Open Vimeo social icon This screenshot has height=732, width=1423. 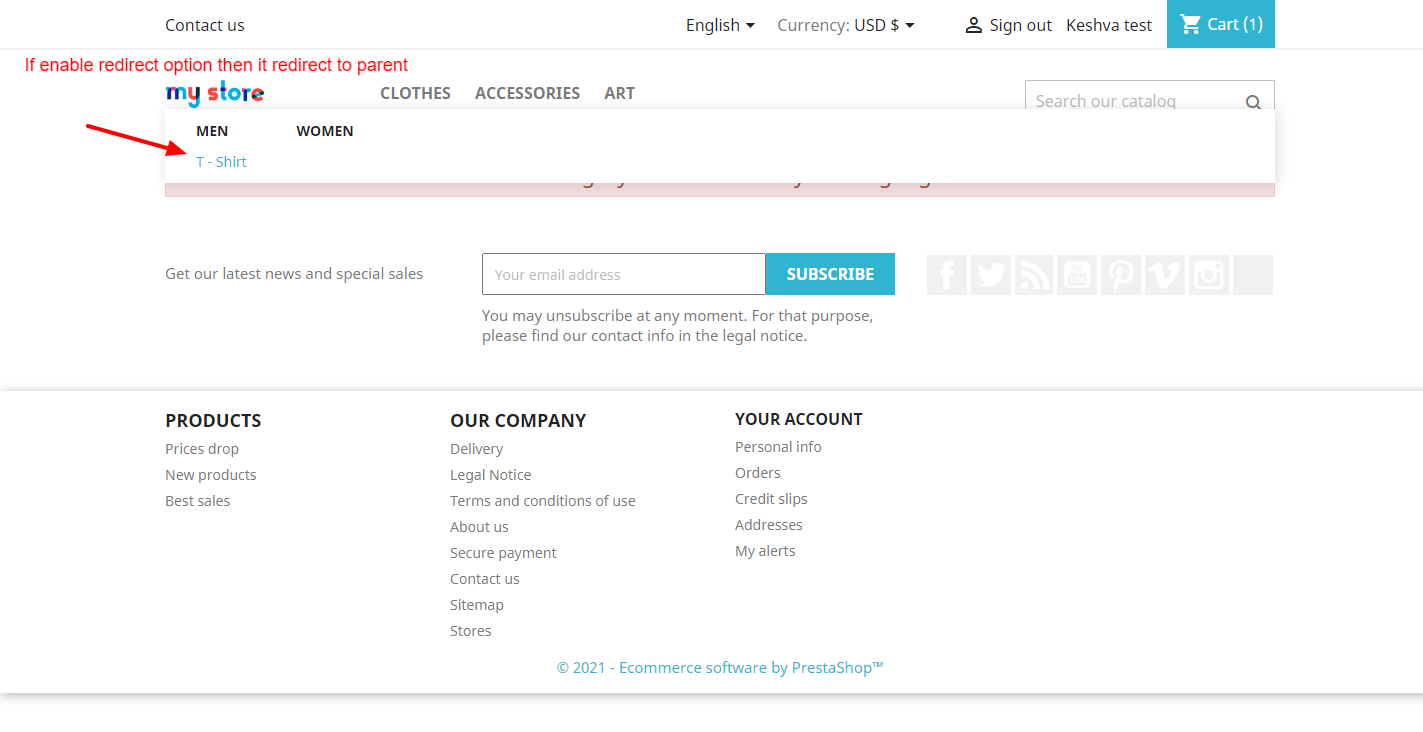[1165, 275]
